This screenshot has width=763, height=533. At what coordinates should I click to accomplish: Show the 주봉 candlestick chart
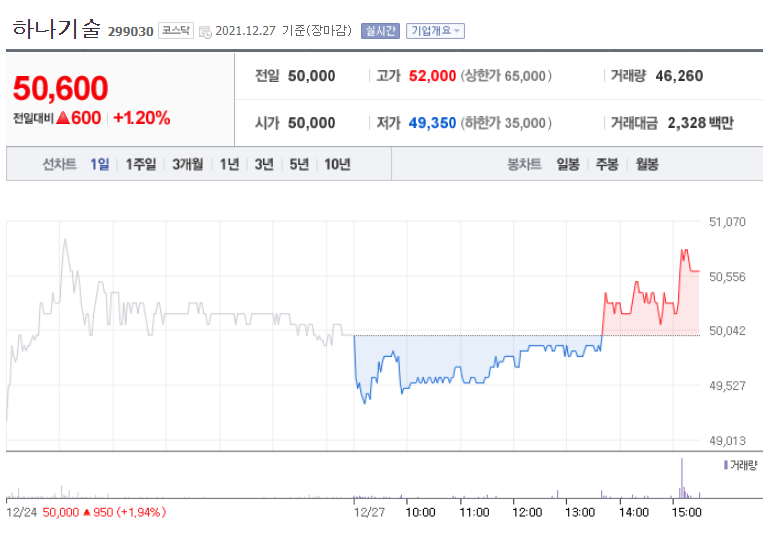click(607, 165)
